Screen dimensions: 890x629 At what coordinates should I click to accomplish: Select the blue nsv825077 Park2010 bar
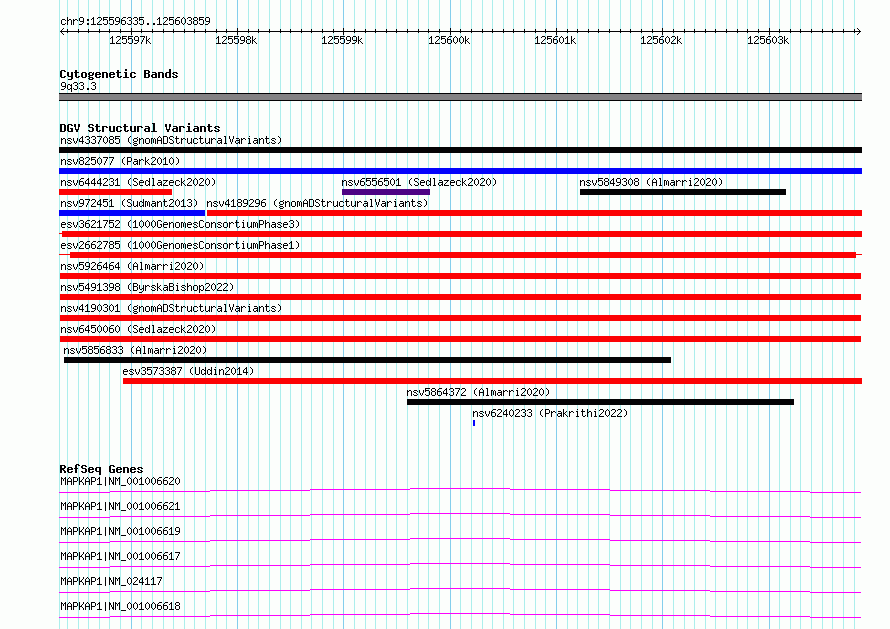pyautogui.click(x=460, y=171)
